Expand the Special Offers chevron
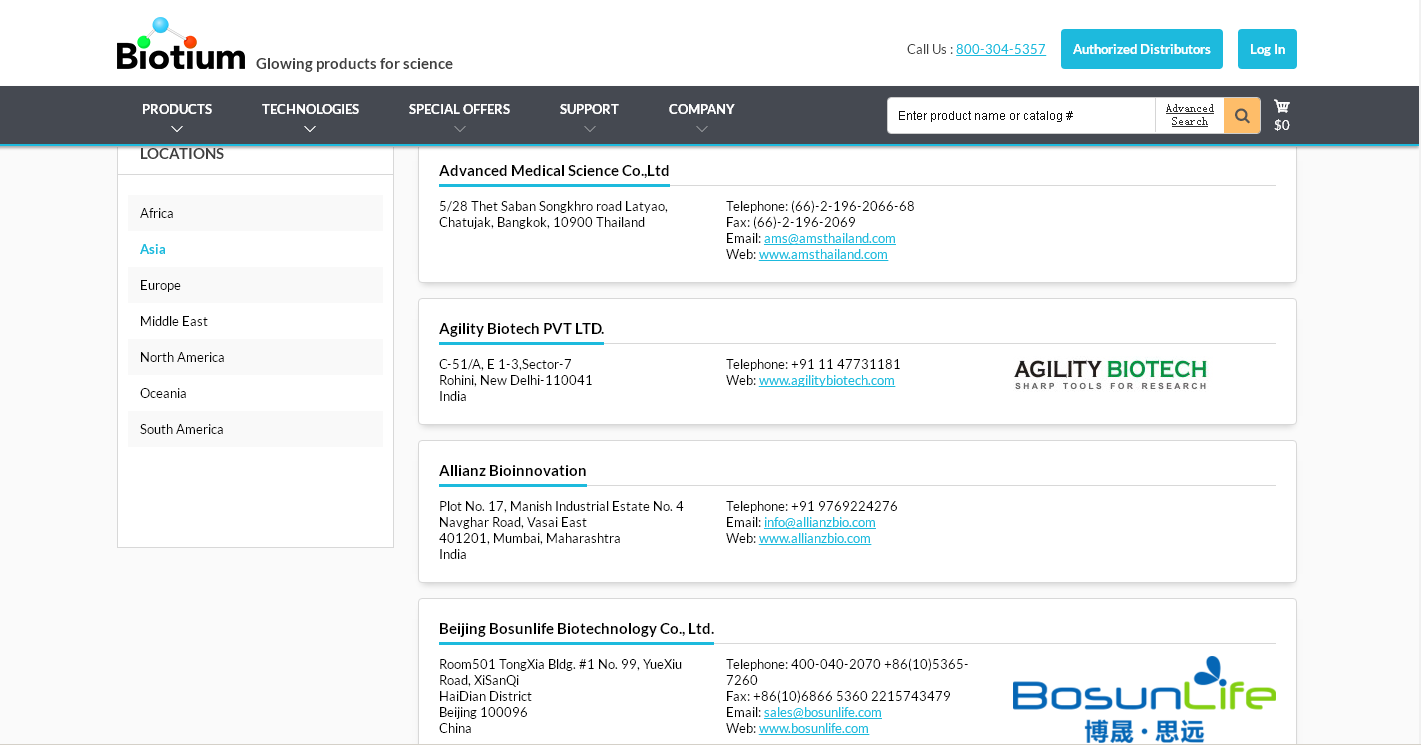The image size is (1421, 745). [x=459, y=129]
